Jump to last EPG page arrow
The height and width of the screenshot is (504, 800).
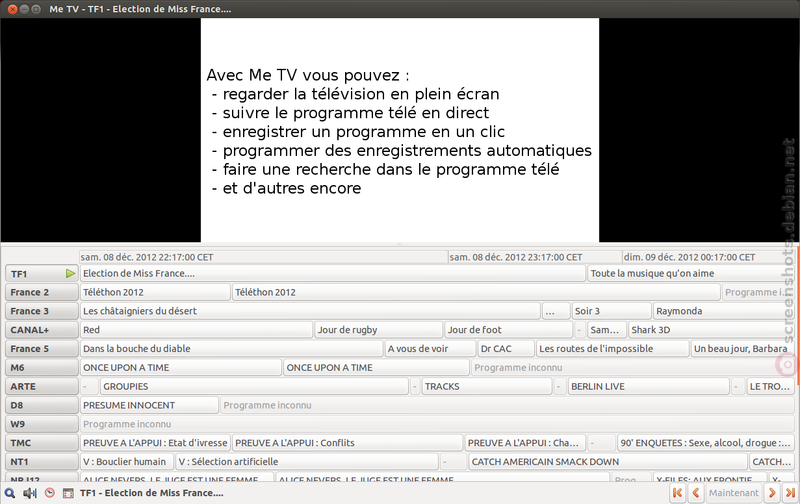click(x=790, y=493)
